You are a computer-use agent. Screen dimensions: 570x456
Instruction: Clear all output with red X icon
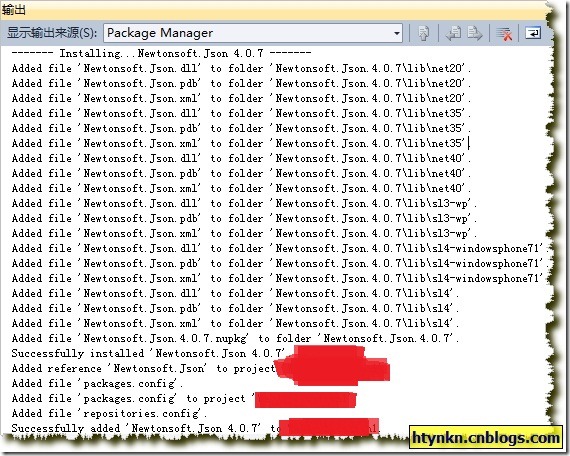point(504,33)
